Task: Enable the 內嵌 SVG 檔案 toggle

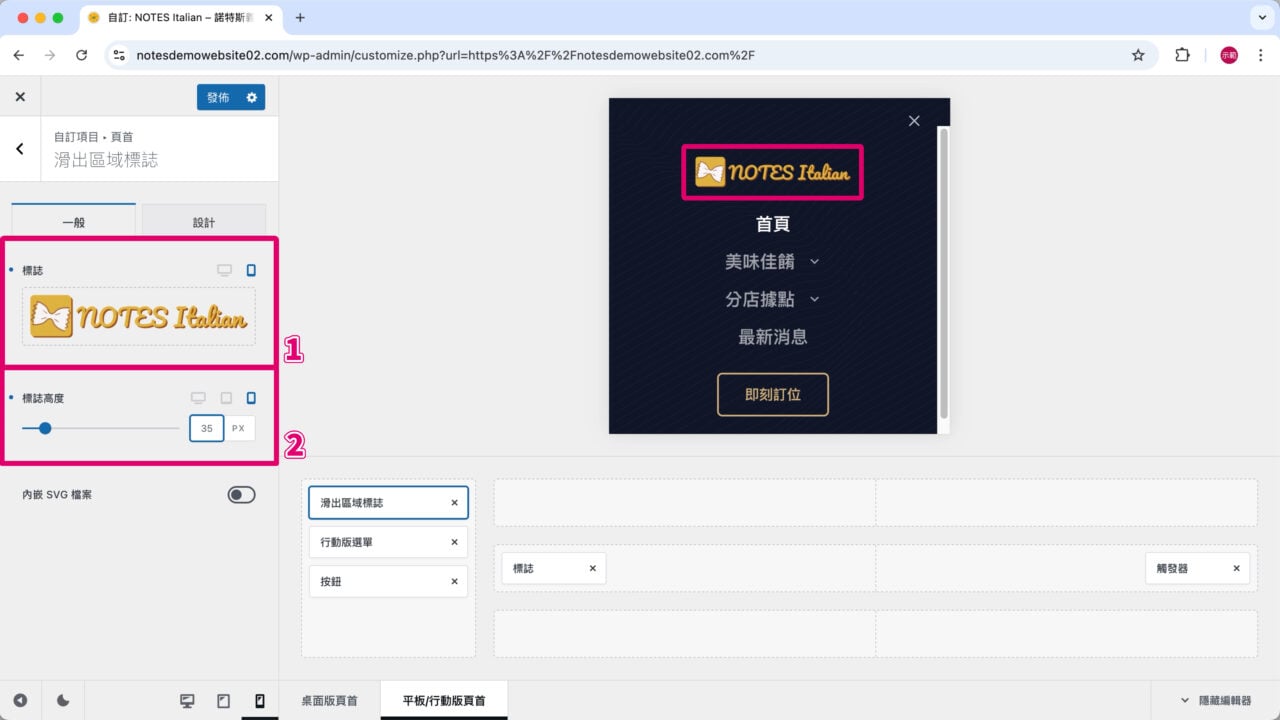Action: (x=241, y=494)
